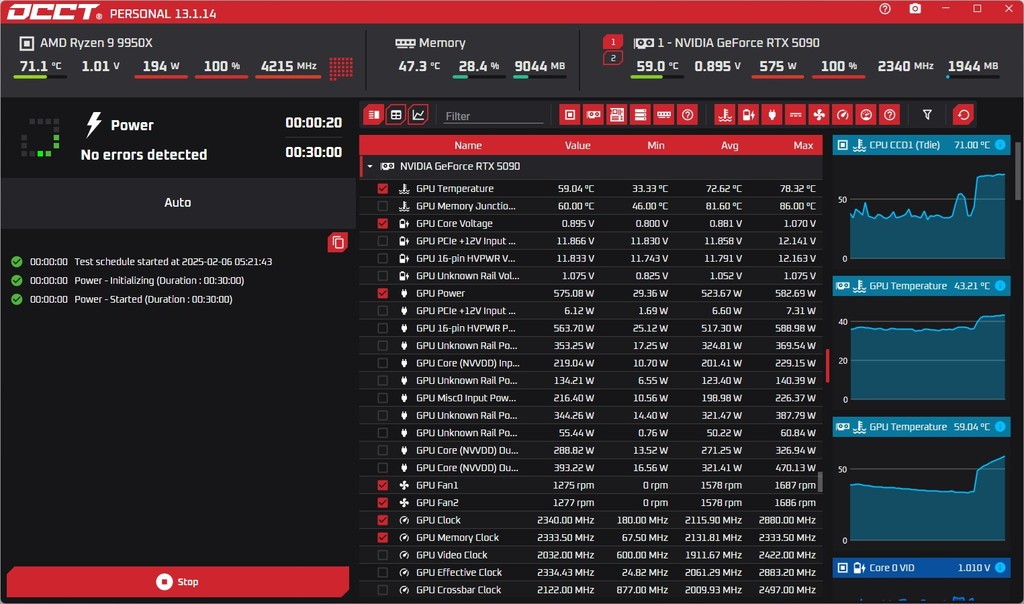Click the GPU sensor filter icon

(594, 115)
